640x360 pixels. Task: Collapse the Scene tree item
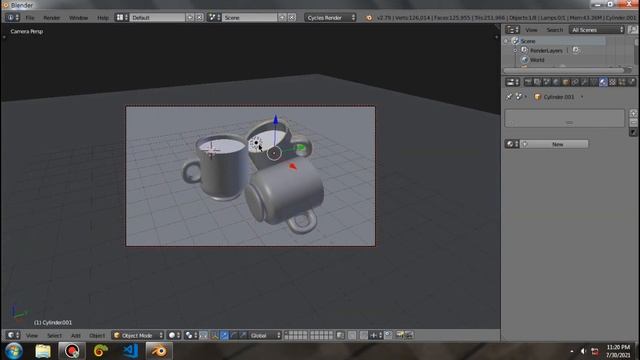[506, 41]
